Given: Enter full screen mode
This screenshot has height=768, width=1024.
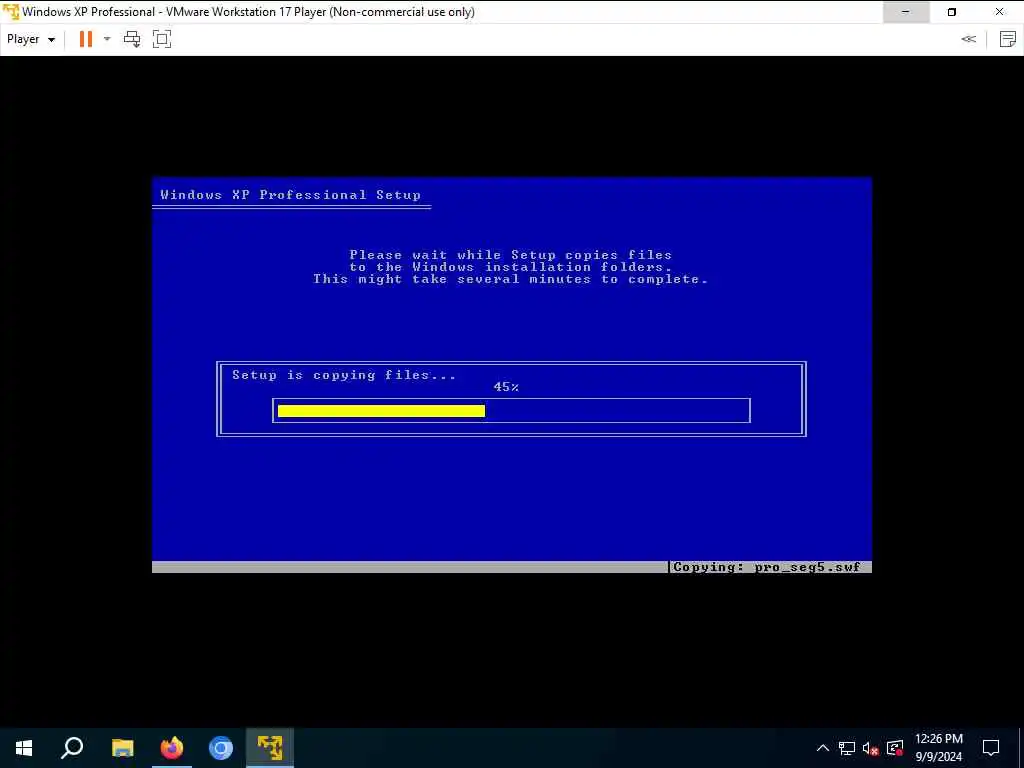Looking at the screenshot, I should [x=162, y=39].
